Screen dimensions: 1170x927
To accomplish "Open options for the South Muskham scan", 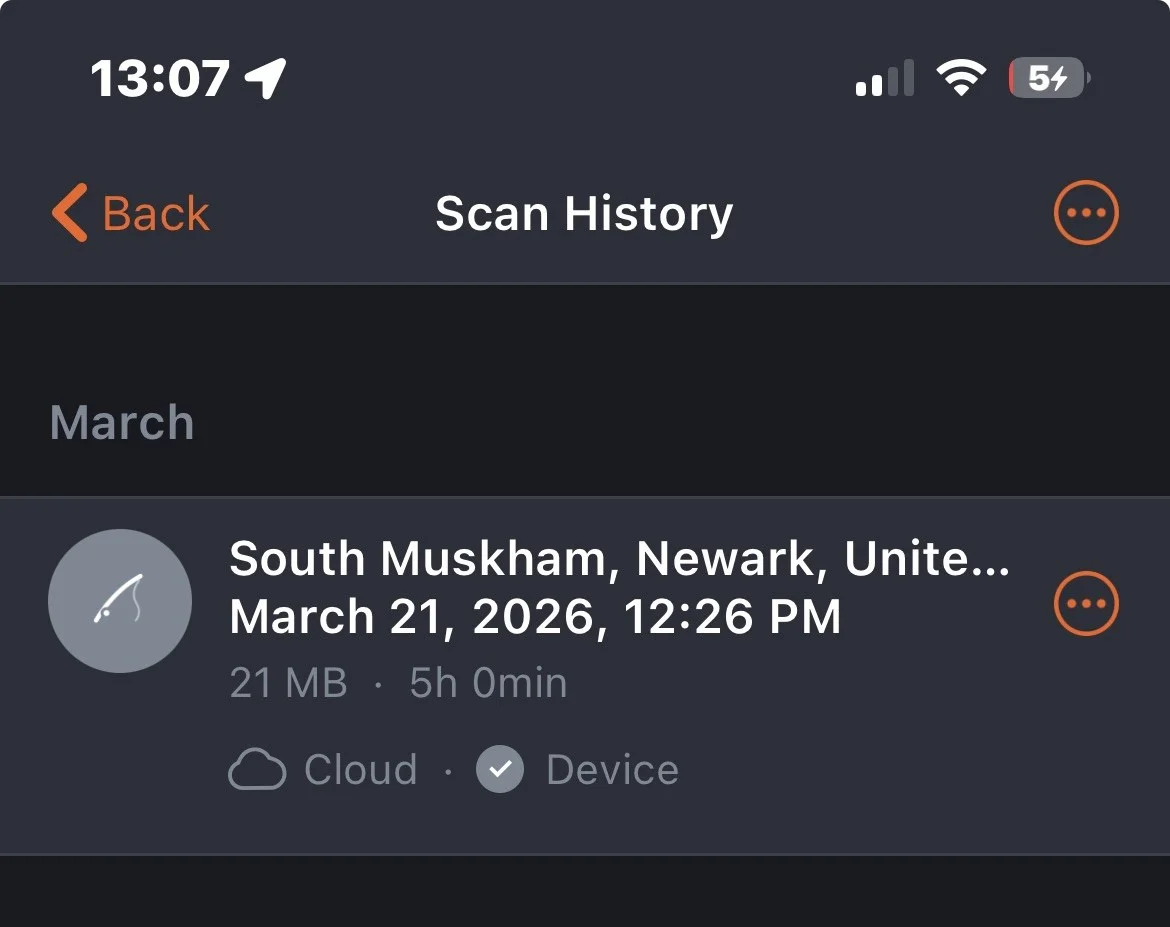I will click(1086, 603).
